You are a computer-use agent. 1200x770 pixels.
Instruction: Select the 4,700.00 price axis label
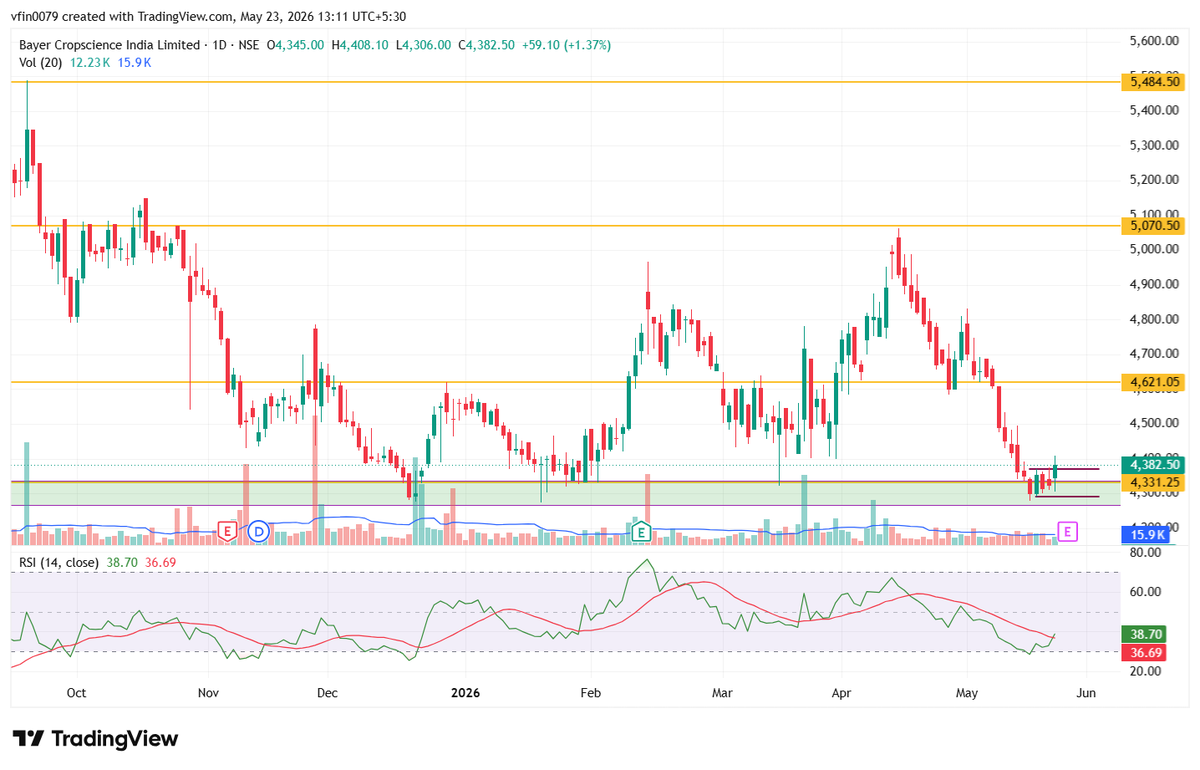click(x=1155, y=353)
